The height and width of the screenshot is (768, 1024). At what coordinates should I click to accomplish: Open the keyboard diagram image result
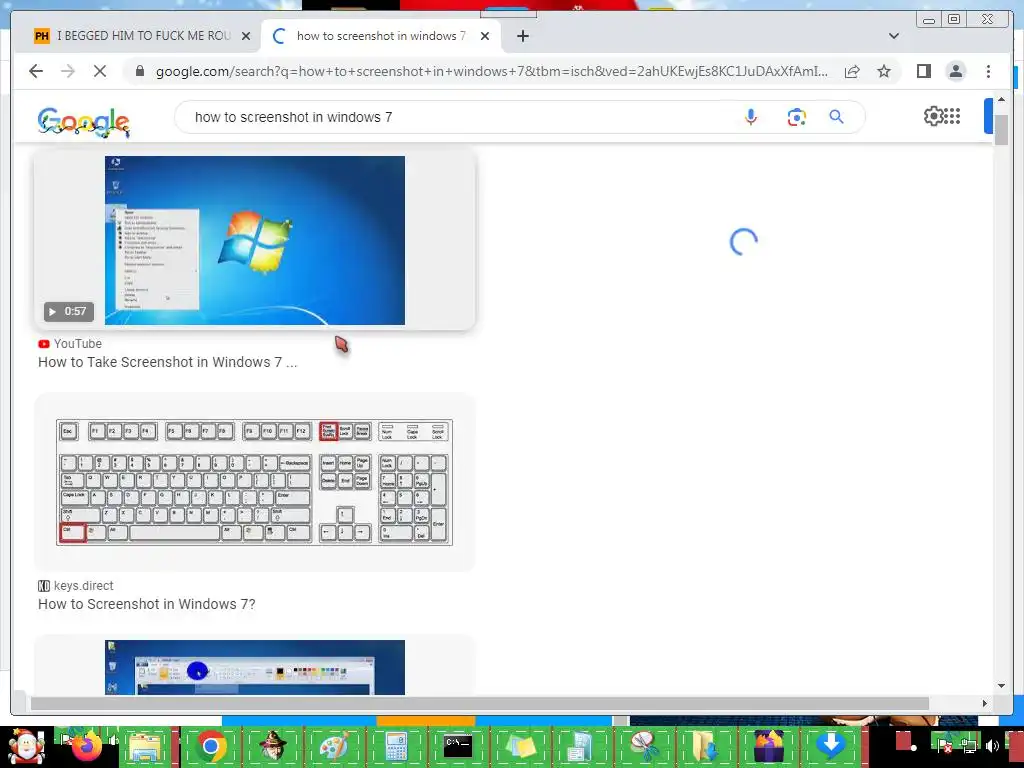click(255, 483)
